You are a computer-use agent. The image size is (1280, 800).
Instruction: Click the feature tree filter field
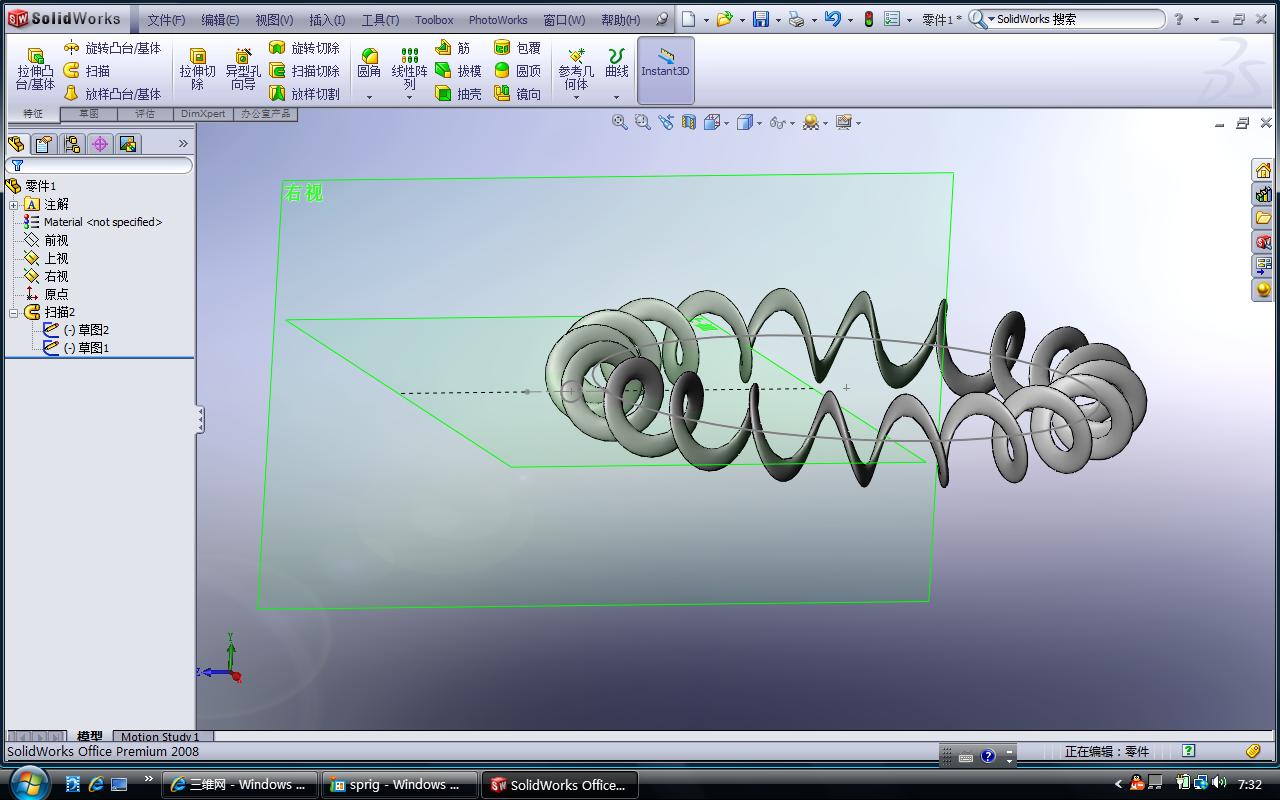tap(99, 165)
